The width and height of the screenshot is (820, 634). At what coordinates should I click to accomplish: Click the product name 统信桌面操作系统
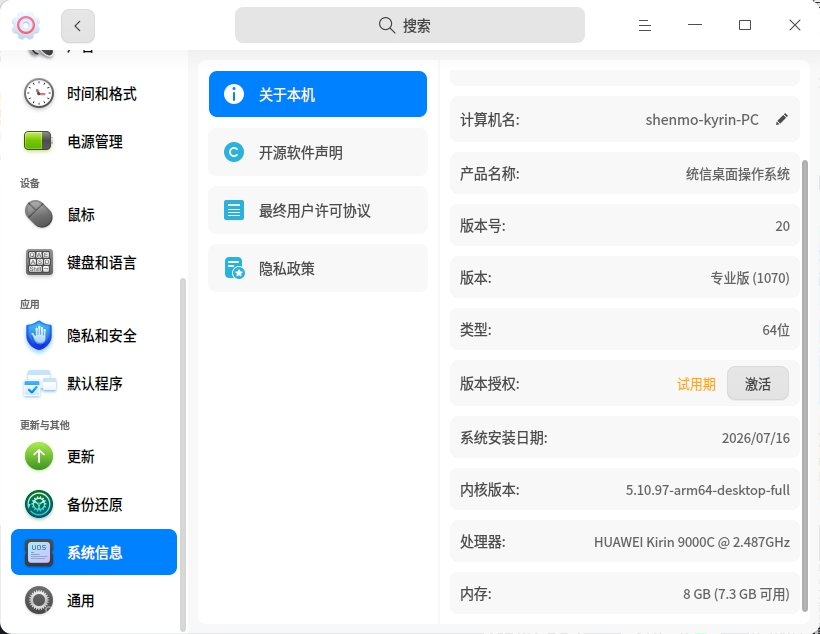pyautogui.click(x=737, y=174)
